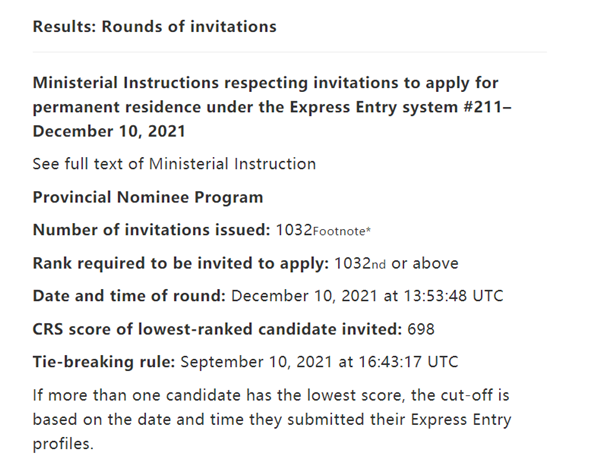
Task: Click the 'Rank required to be invited to apply:' label
Action: coord(181,263)
